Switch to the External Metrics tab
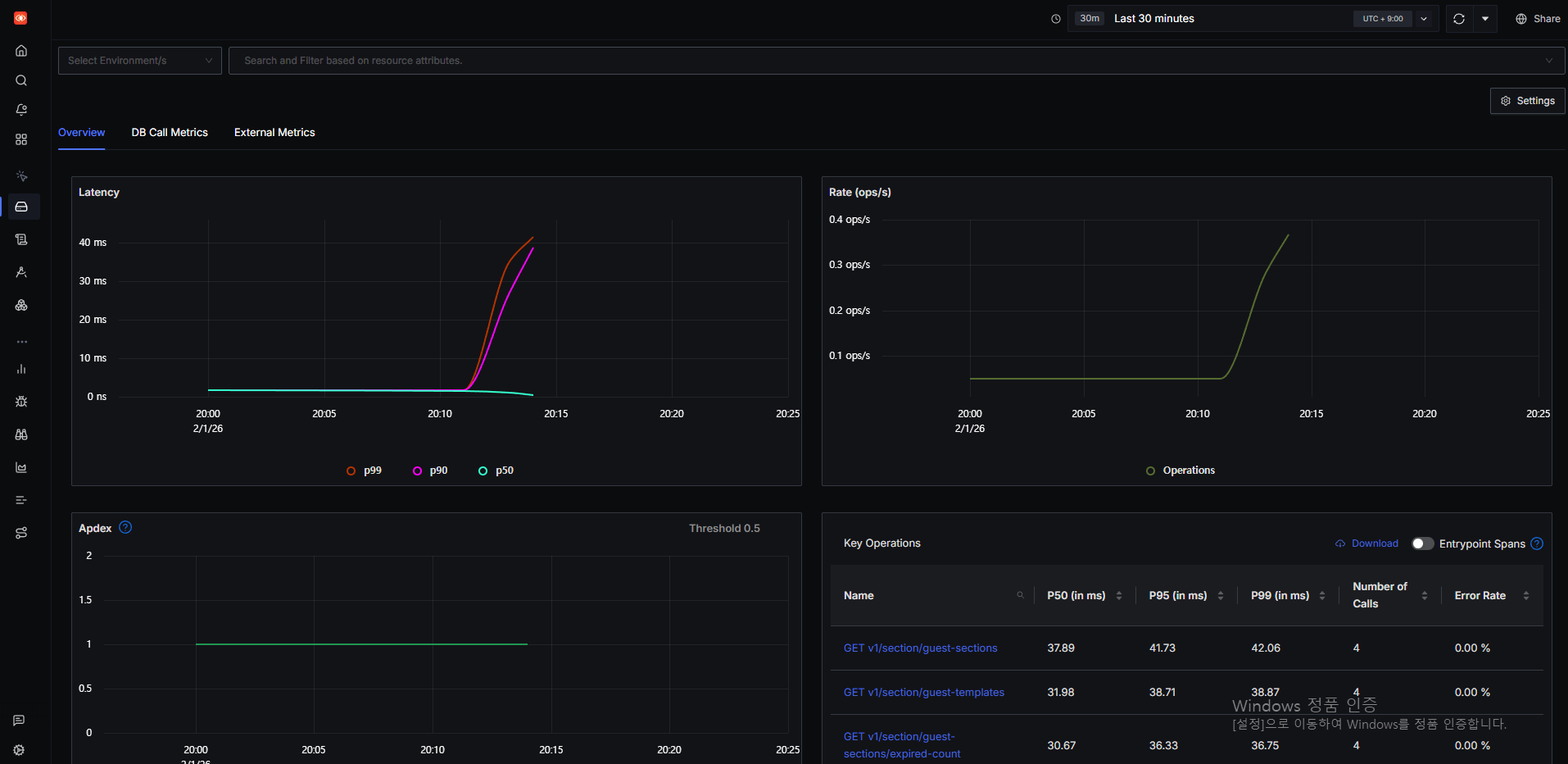This screenshot has width=1568, height=764. [274, 133]
